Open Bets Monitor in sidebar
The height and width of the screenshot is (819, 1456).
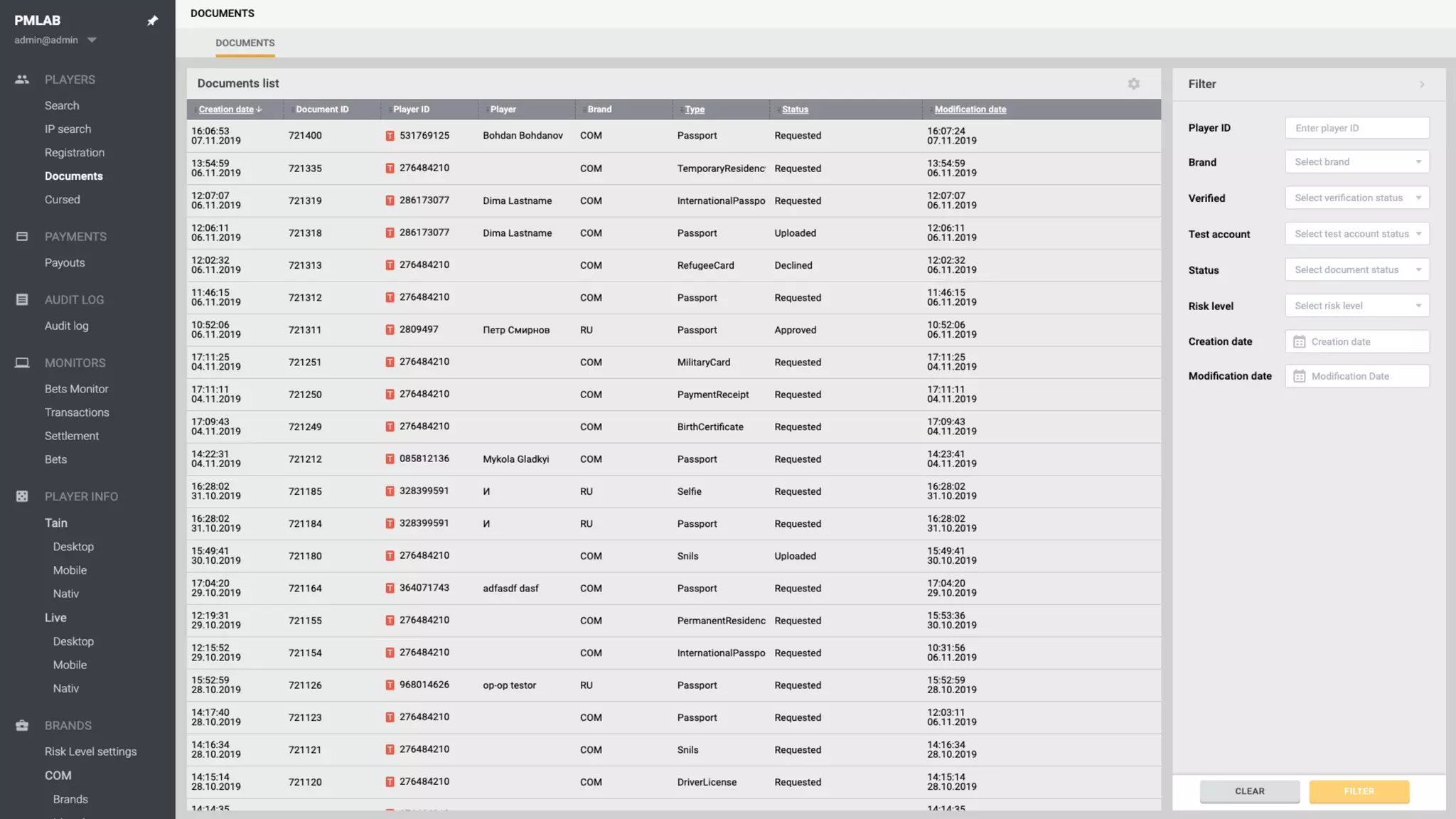point(76,389)
